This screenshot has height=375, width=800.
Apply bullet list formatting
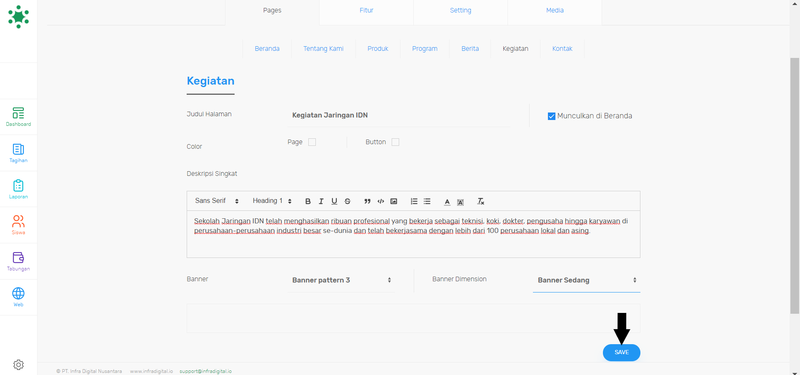427,202
